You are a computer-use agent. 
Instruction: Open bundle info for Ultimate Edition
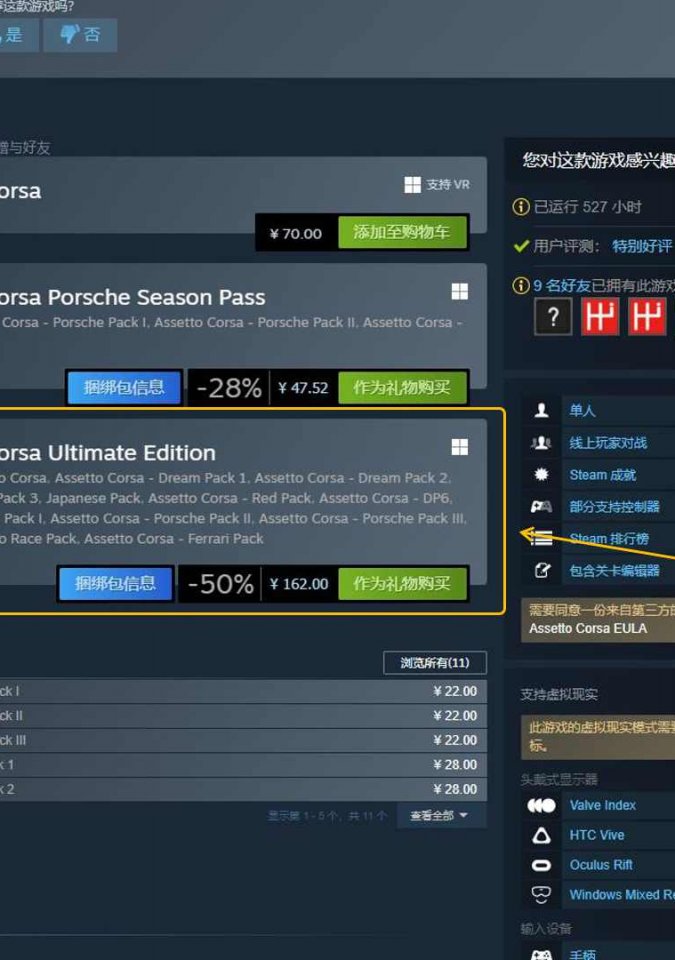coord(116,583)
